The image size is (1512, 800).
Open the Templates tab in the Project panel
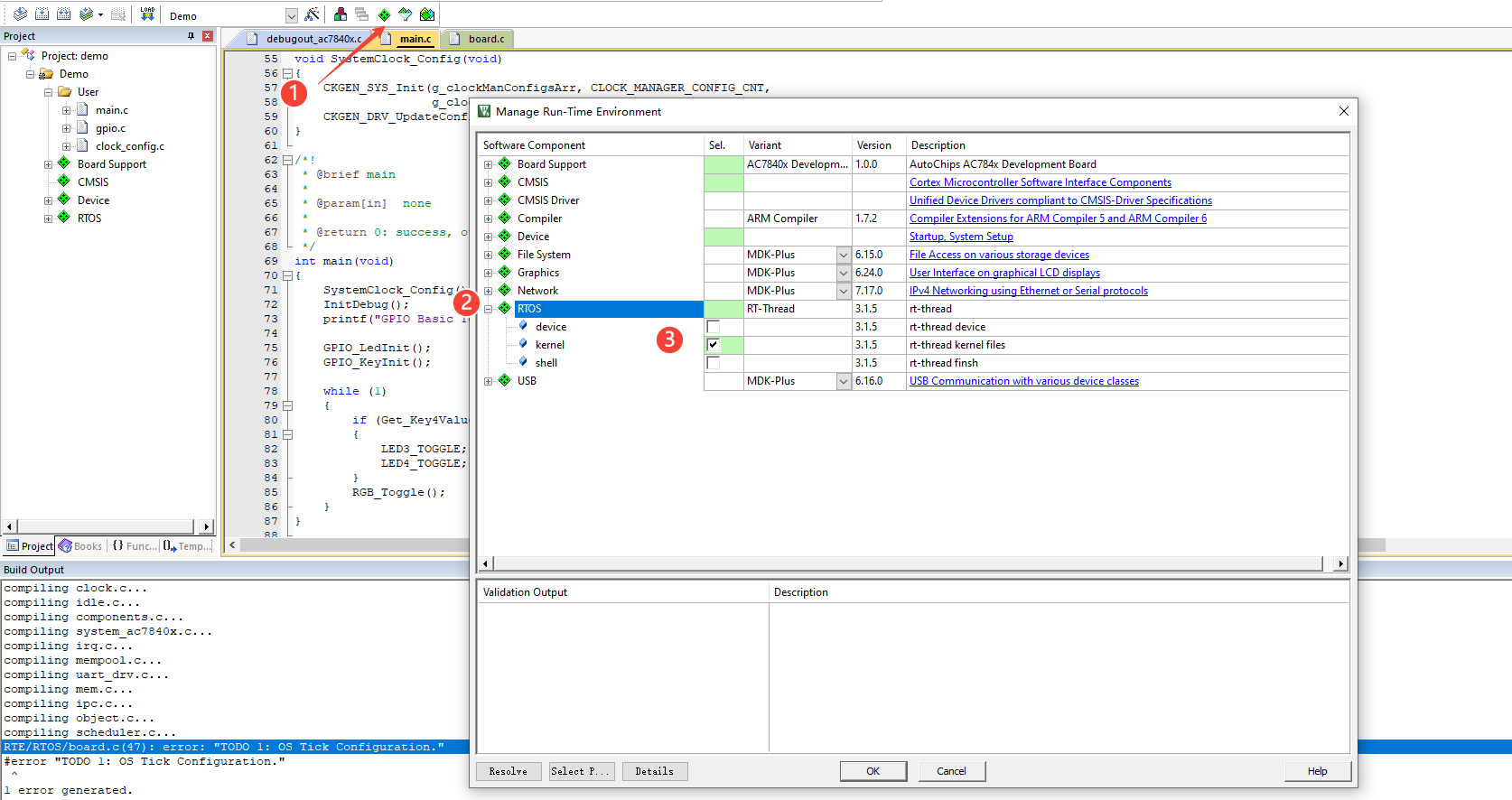[187, 546]
